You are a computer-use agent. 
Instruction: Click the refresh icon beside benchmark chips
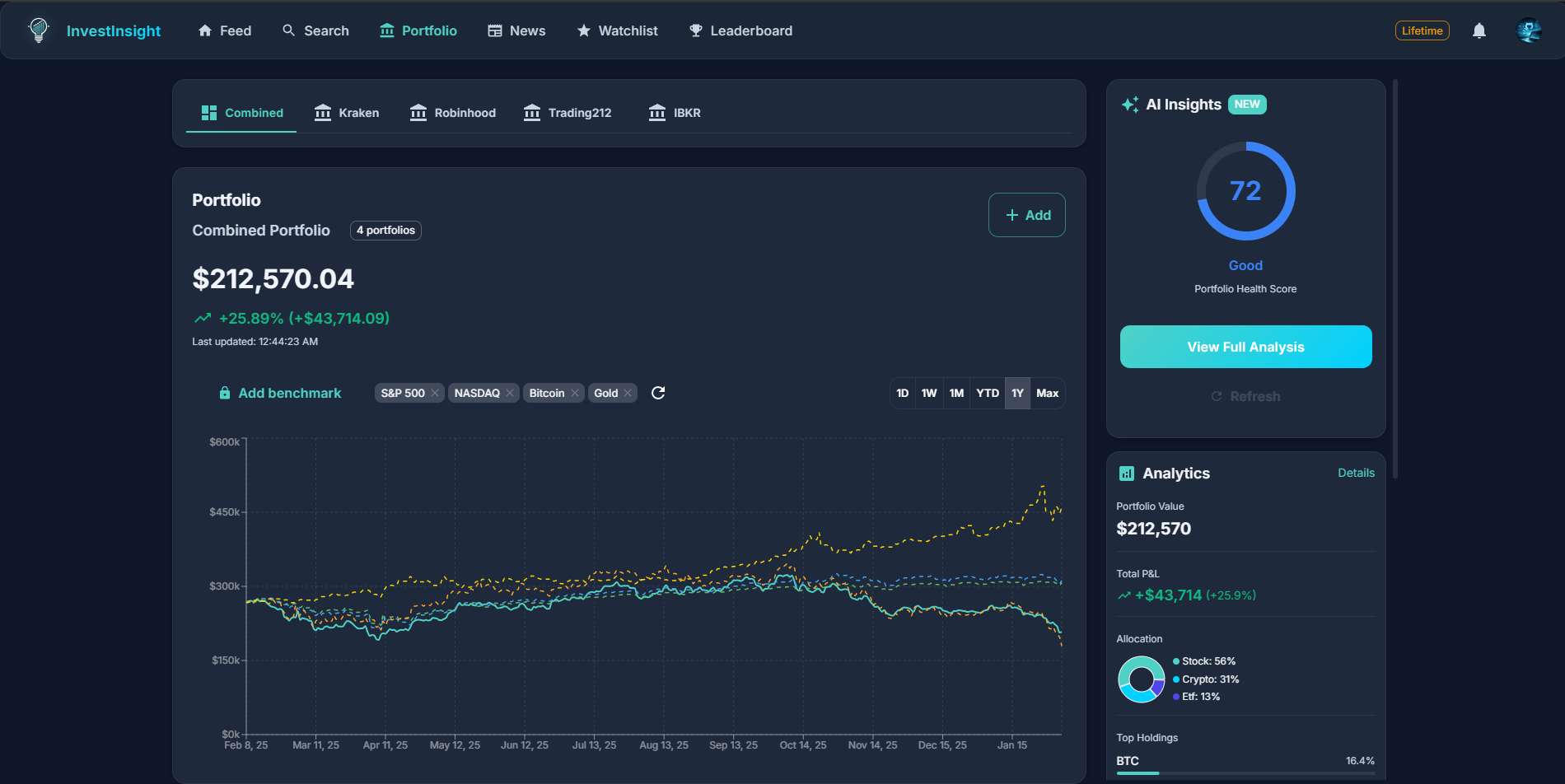tap(657, 393)
